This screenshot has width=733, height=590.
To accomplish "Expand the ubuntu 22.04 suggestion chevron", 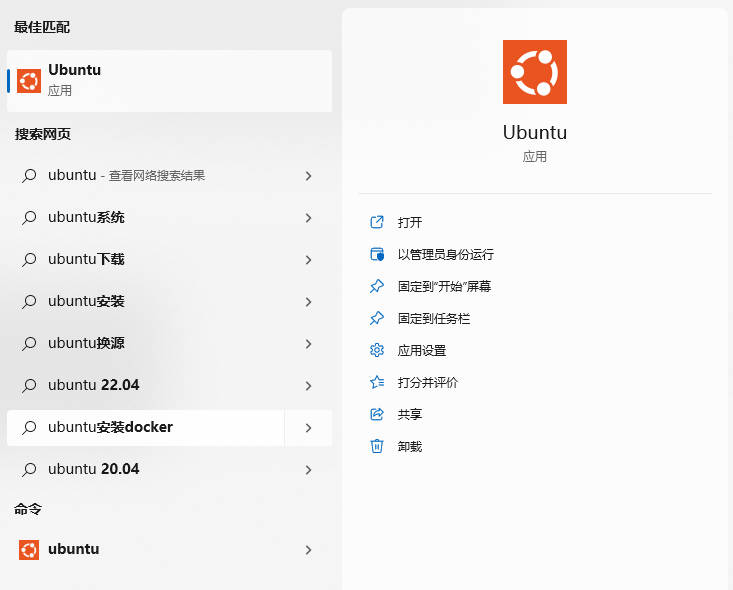I will coord(308,386).
